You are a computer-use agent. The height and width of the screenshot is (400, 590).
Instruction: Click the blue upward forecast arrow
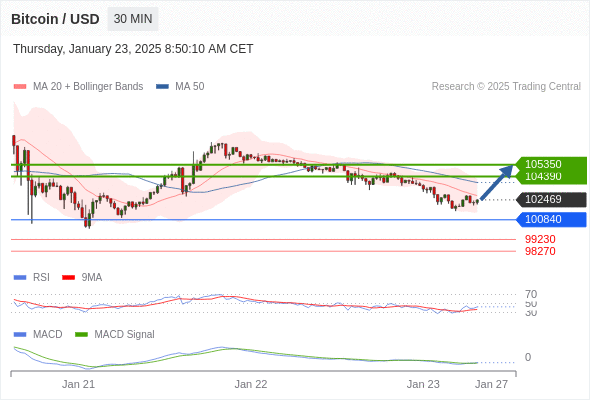tap(497, 182)
